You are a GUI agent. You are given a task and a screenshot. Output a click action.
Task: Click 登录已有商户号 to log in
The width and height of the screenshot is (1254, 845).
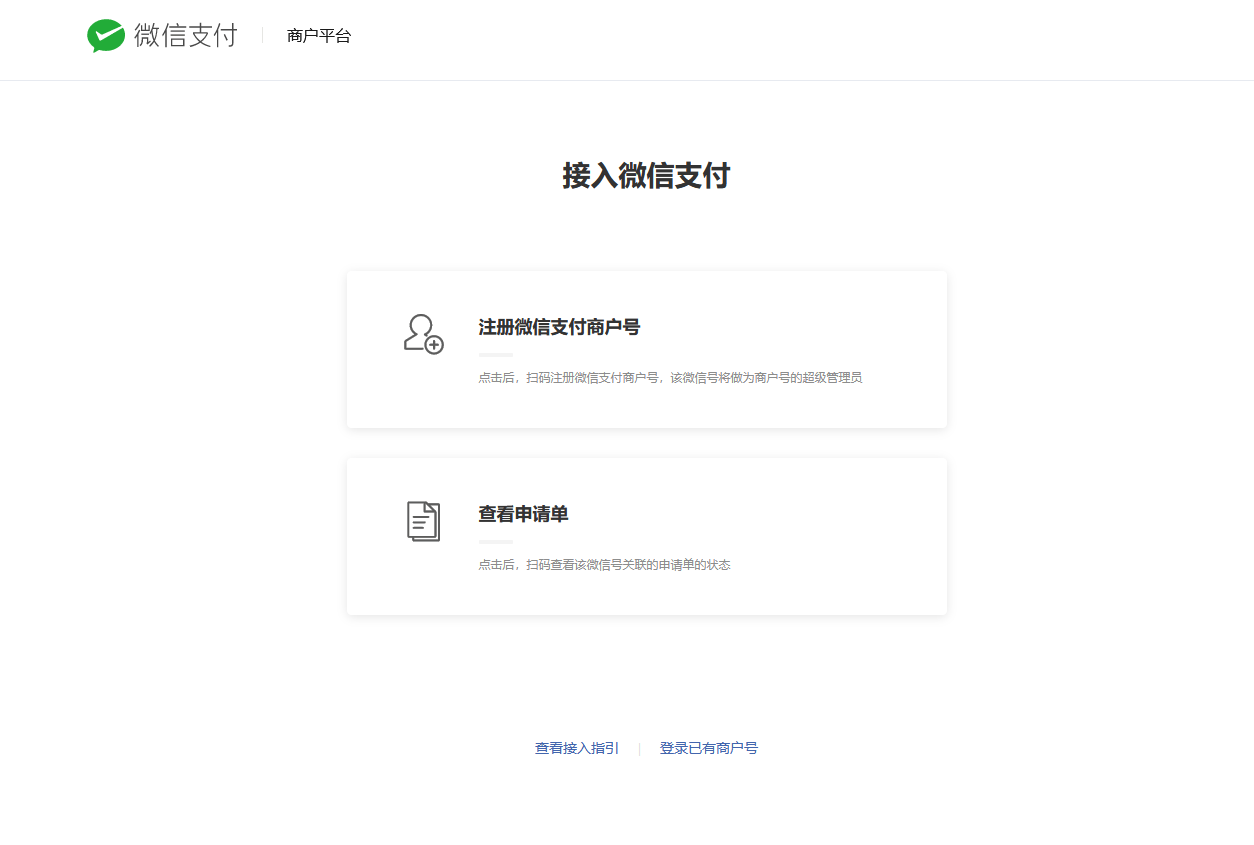click(709, 747)
